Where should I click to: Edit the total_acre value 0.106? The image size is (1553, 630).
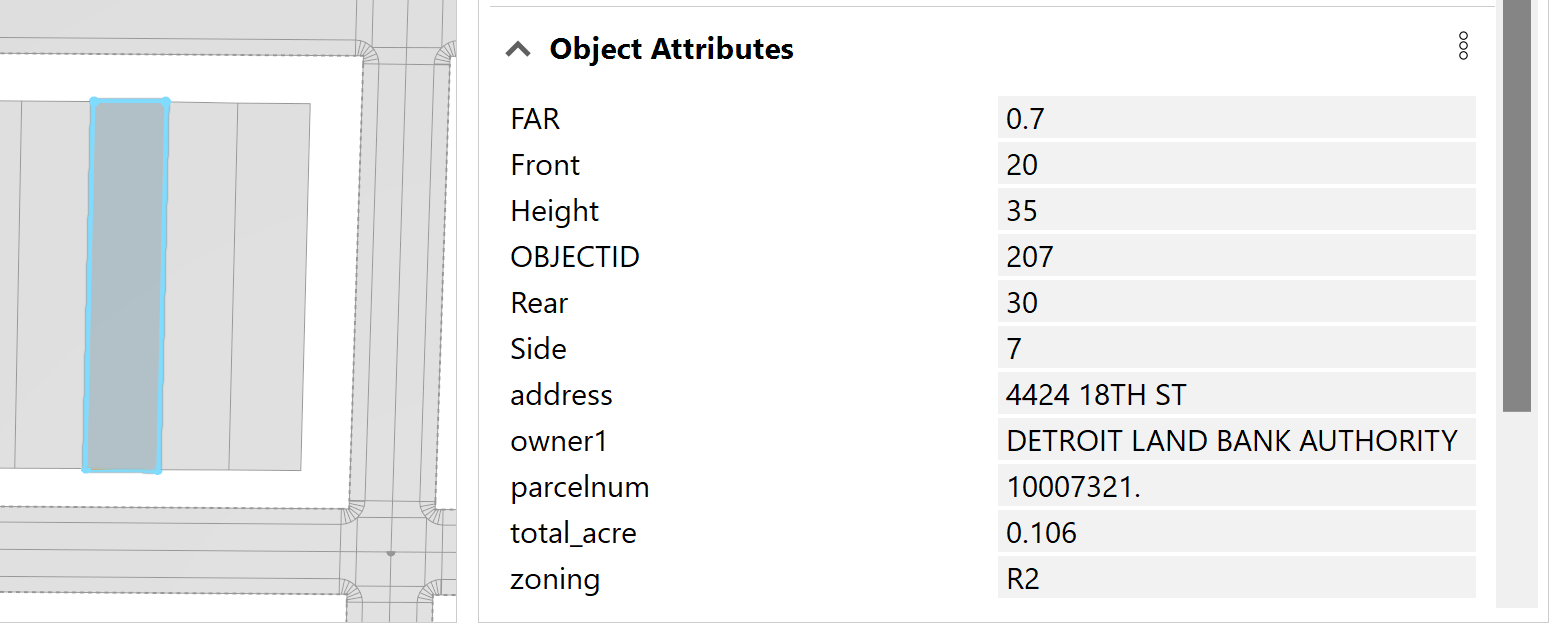pyautogui.click(x=1235, y=533)
